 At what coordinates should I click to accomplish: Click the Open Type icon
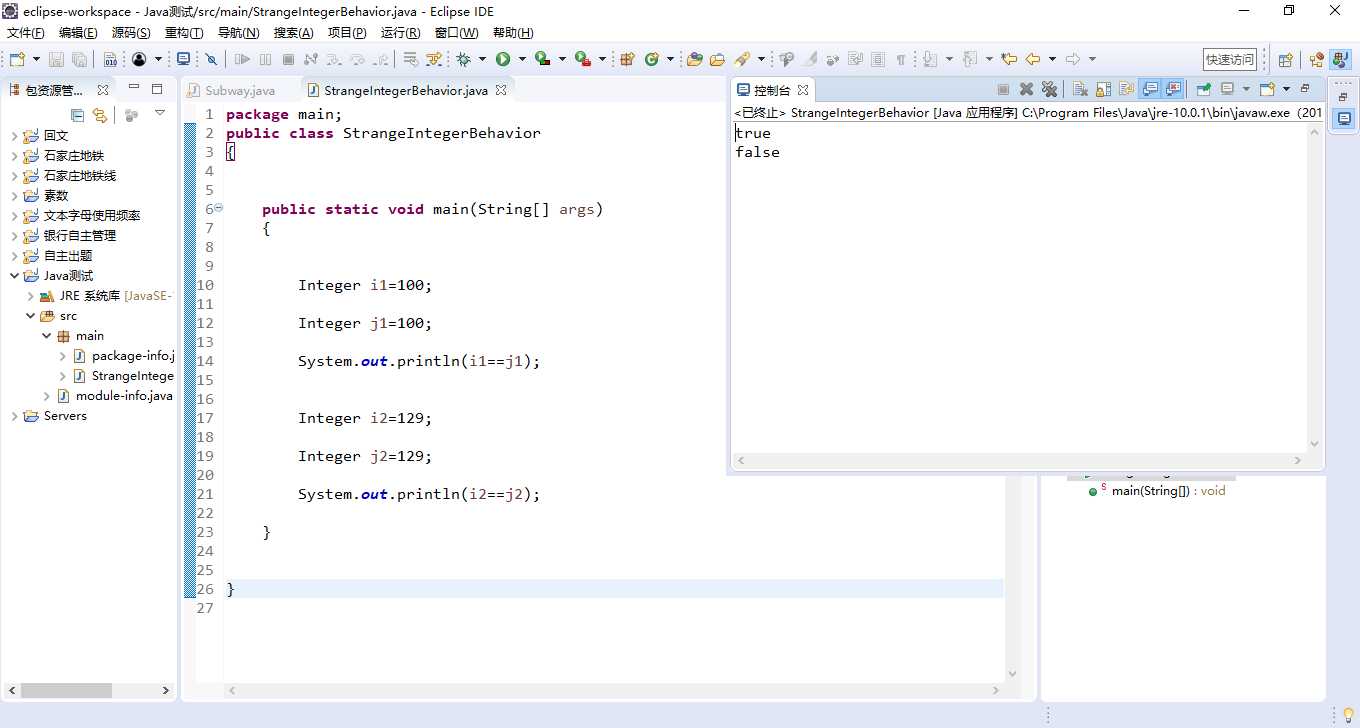click(x=695, y=59)
